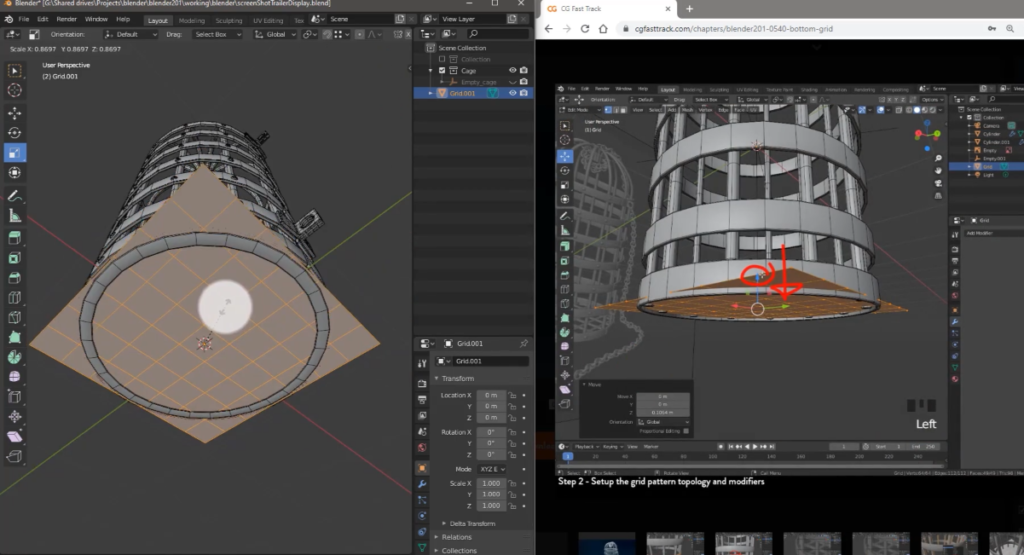The image size is (1024, 555).
Task: Click the new view layer button
Action: pos(512,19)
